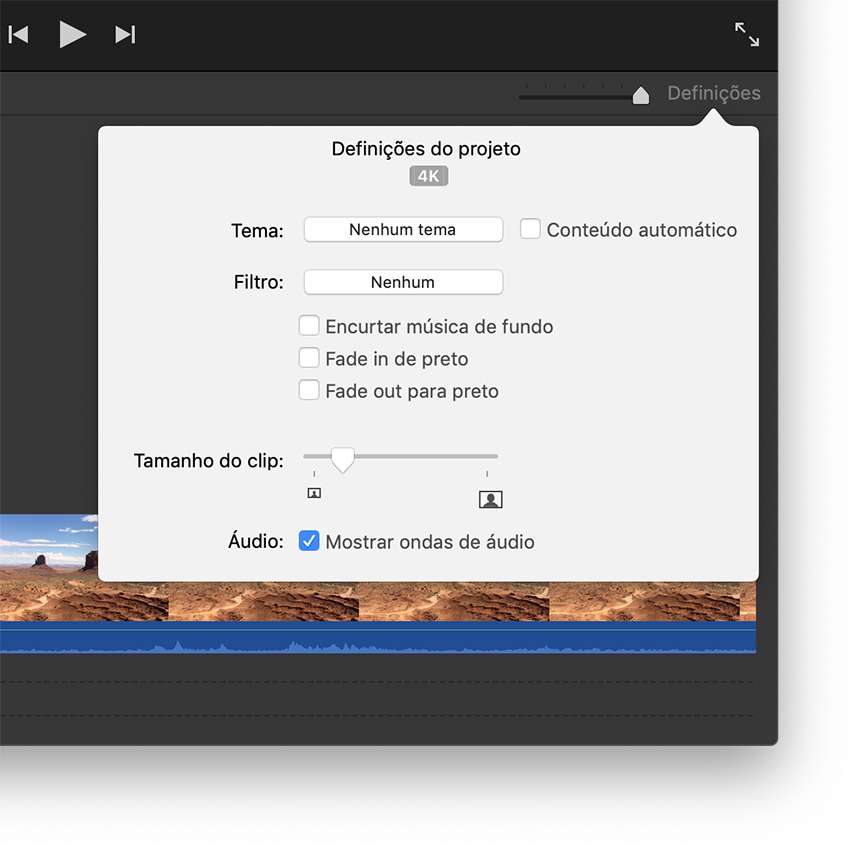Enter fullscreen playback with the arrows icon
Viewport: 860px width, 868px height.
click(746, 35)
